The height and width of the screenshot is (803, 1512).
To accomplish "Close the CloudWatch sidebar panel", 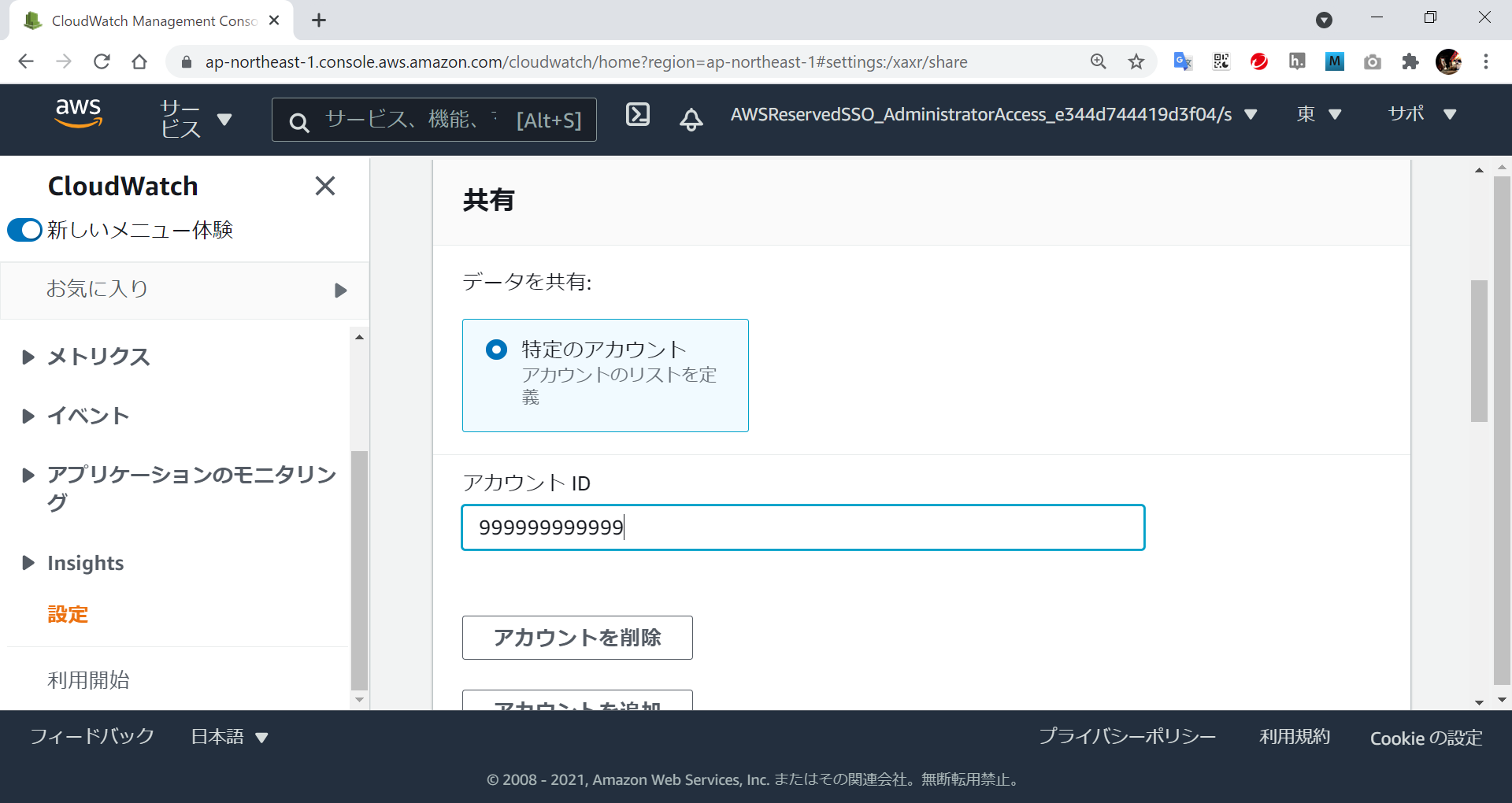I will [324, 186].
